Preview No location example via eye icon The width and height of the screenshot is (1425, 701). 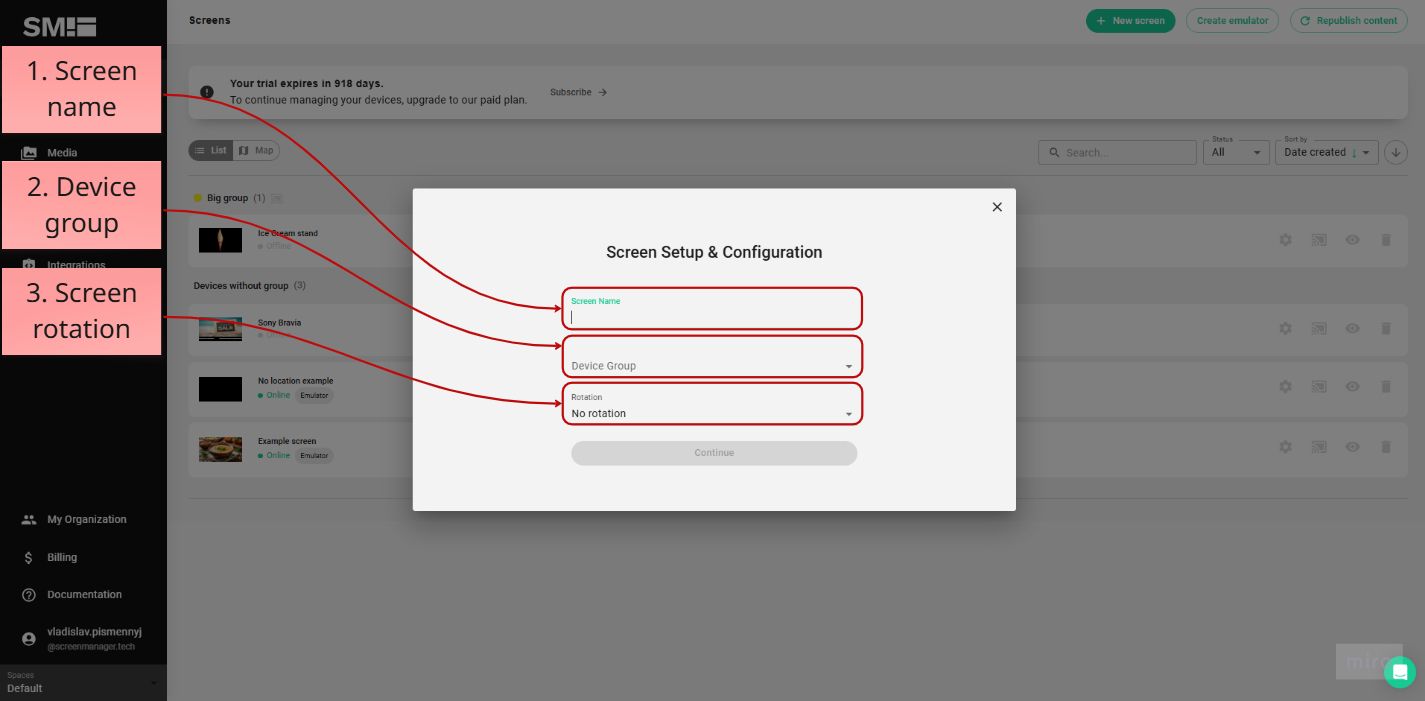1352,386
